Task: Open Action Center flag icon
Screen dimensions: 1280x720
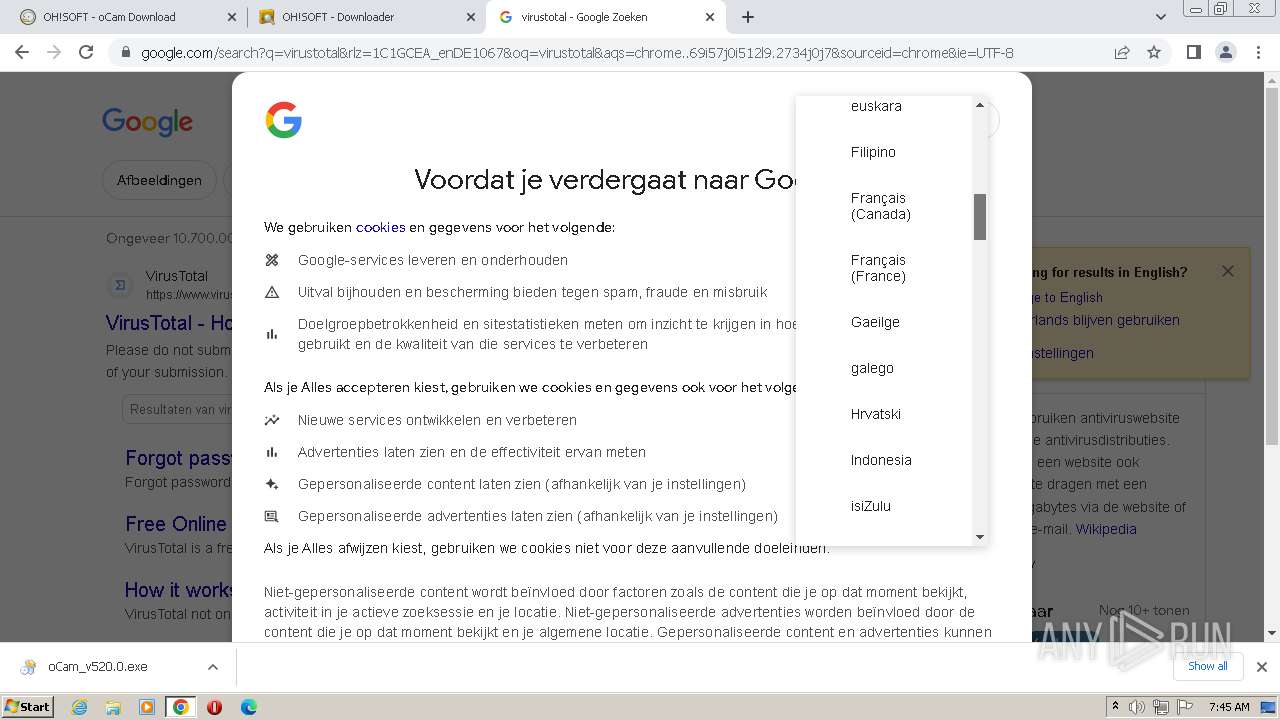Action: tap(1184, 707)
